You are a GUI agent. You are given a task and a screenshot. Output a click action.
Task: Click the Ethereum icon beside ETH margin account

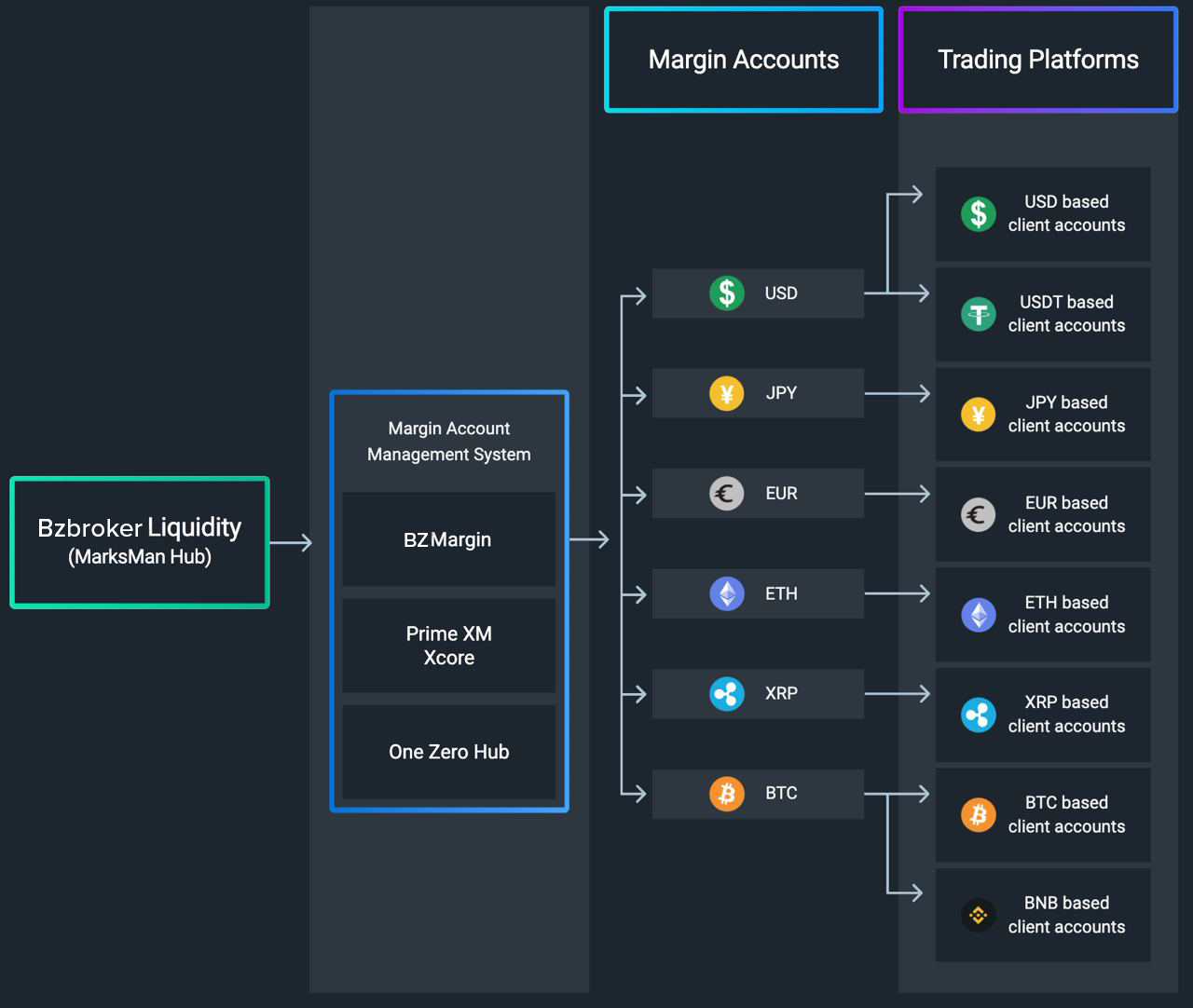point(727,593)
